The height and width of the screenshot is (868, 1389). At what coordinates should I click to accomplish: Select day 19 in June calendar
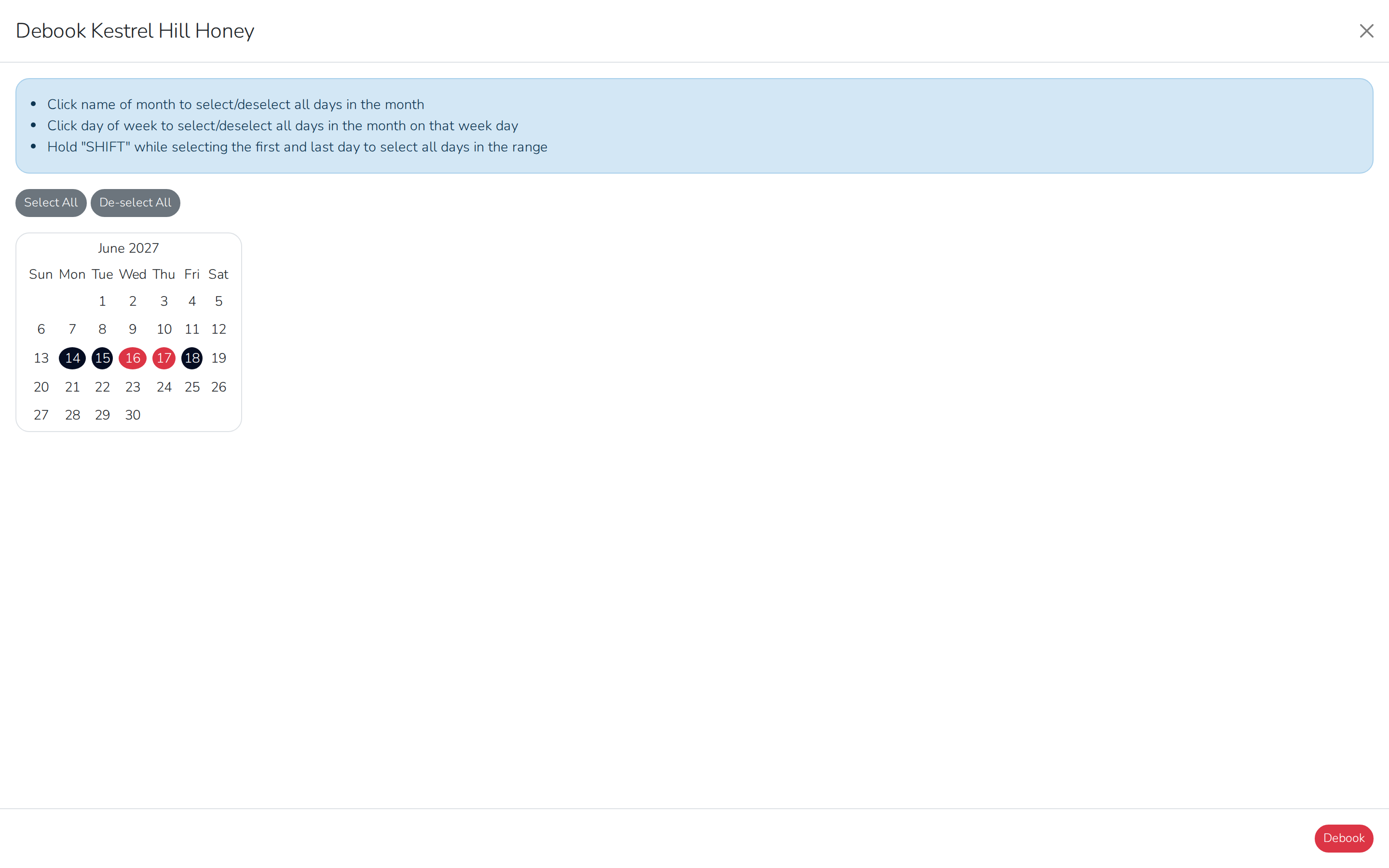click(x=218, y=358)
